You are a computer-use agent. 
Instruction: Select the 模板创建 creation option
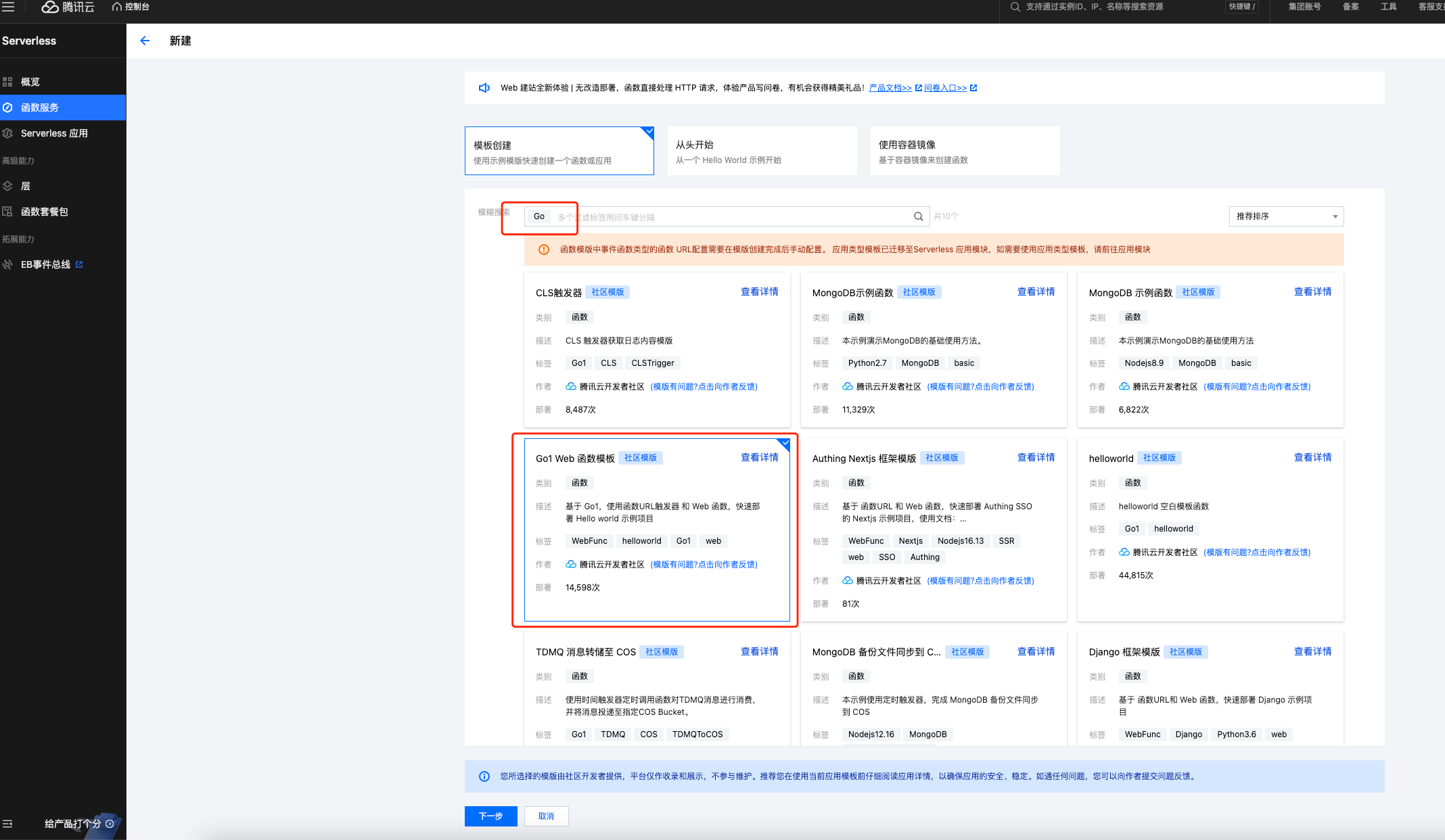coord(559,151)
